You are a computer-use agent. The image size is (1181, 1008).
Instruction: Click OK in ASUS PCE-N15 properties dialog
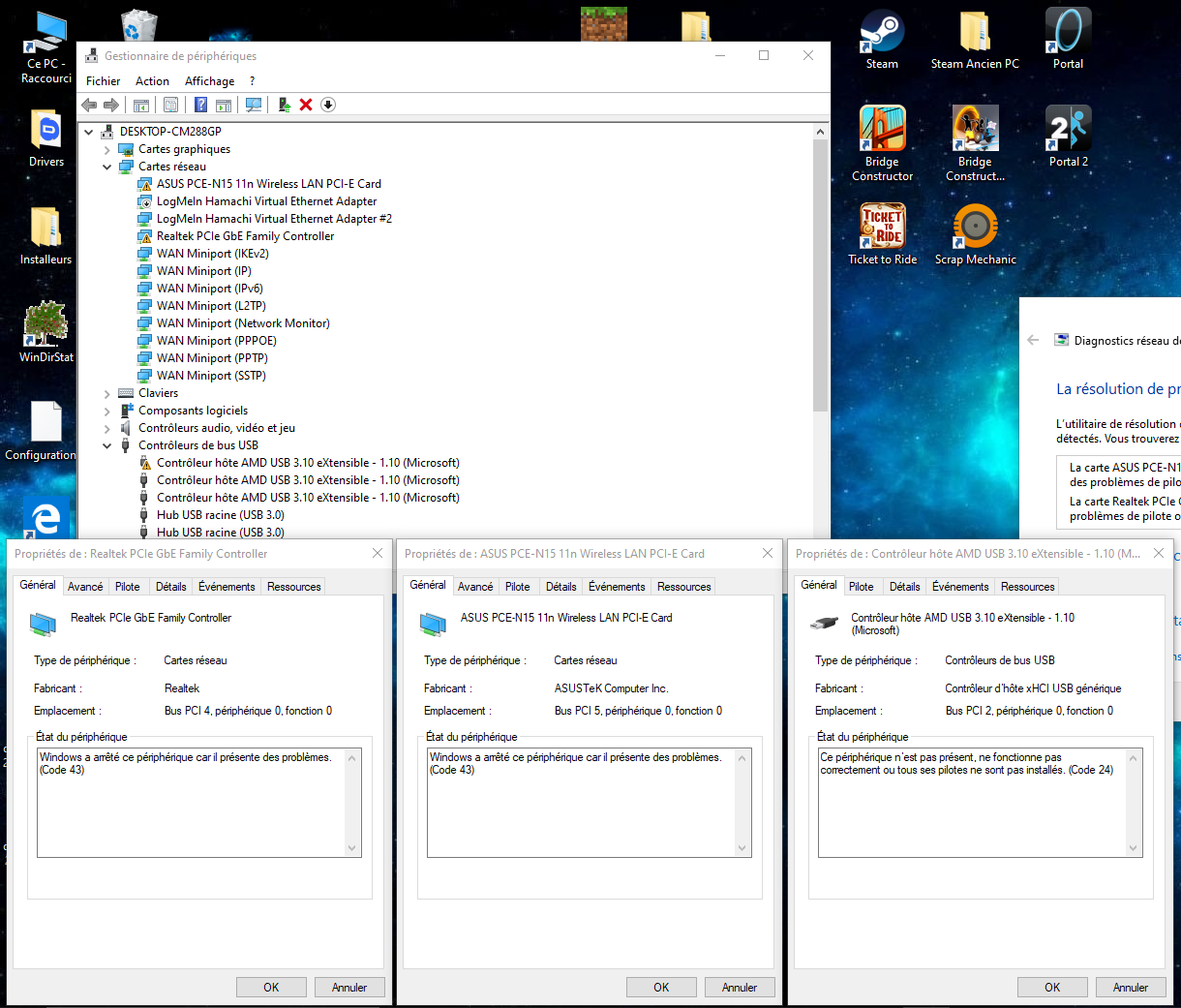[661, 988]
